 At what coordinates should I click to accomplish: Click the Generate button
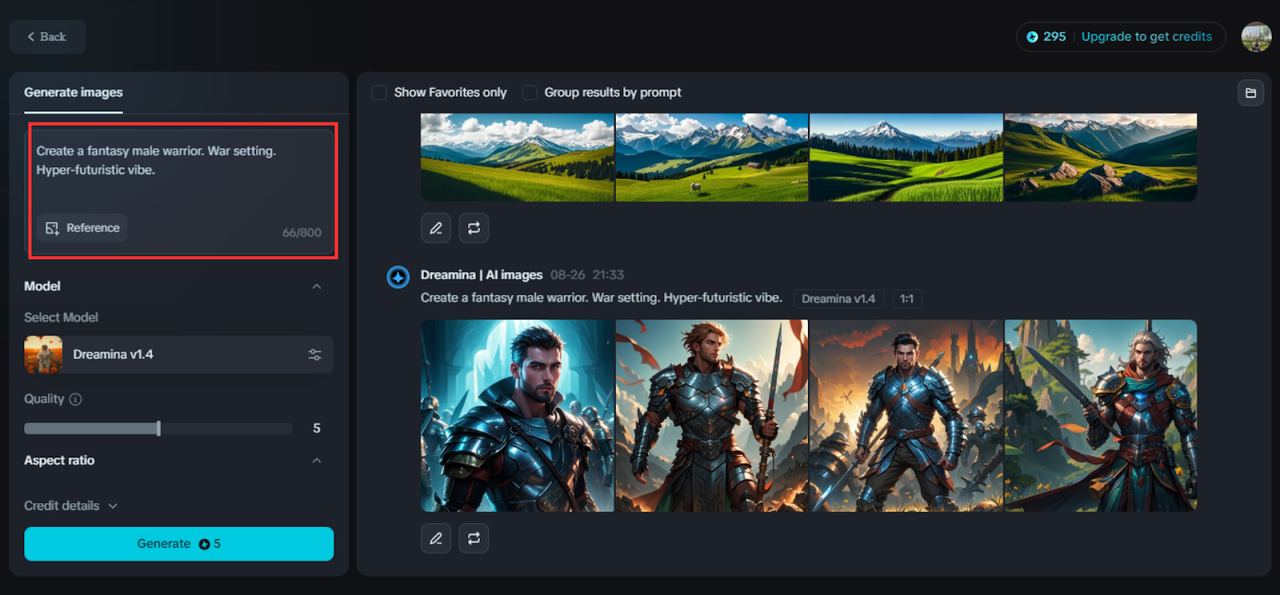[179, 544]
